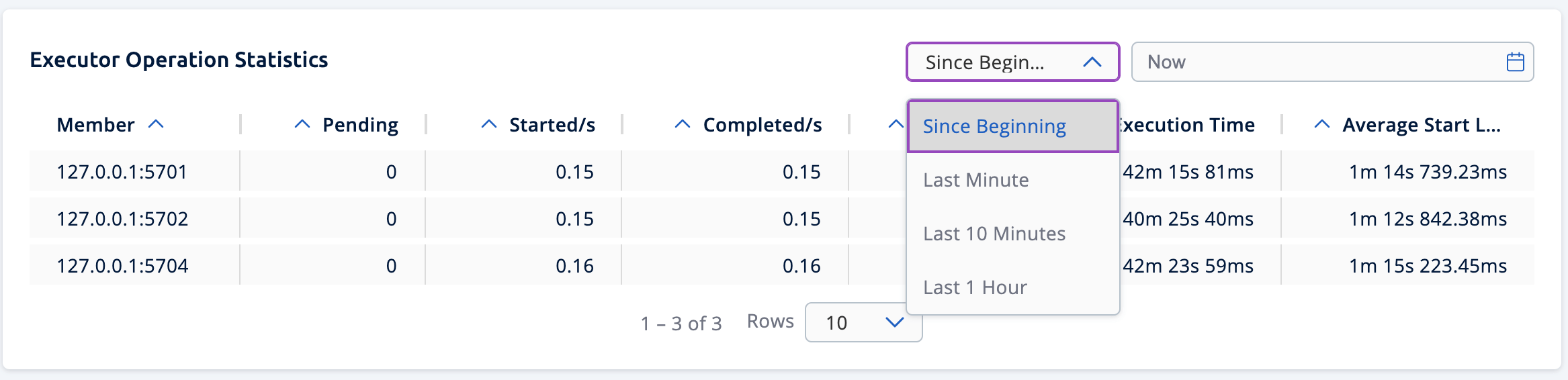Click the Completed/s column header label
The height and width of the screenshot is (380, 1568).
pos(763,125)
